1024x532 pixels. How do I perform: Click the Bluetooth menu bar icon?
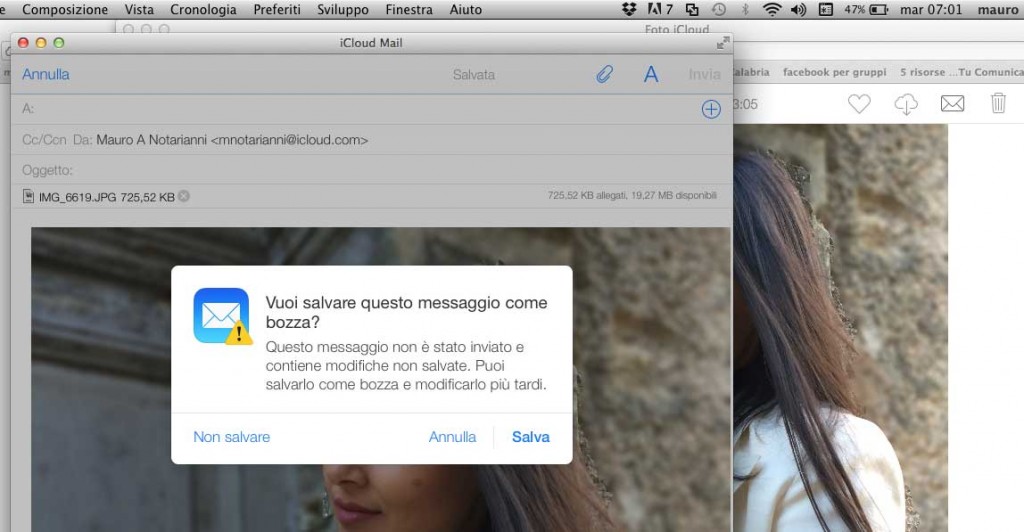coord(745,9)
